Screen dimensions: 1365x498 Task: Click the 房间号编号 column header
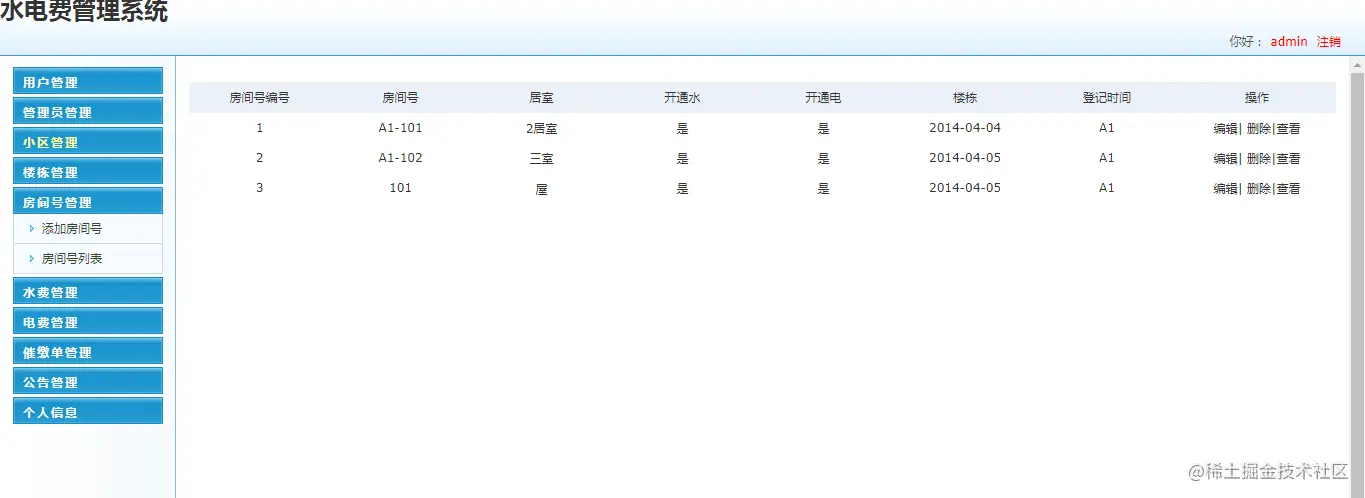click(260, 98)
